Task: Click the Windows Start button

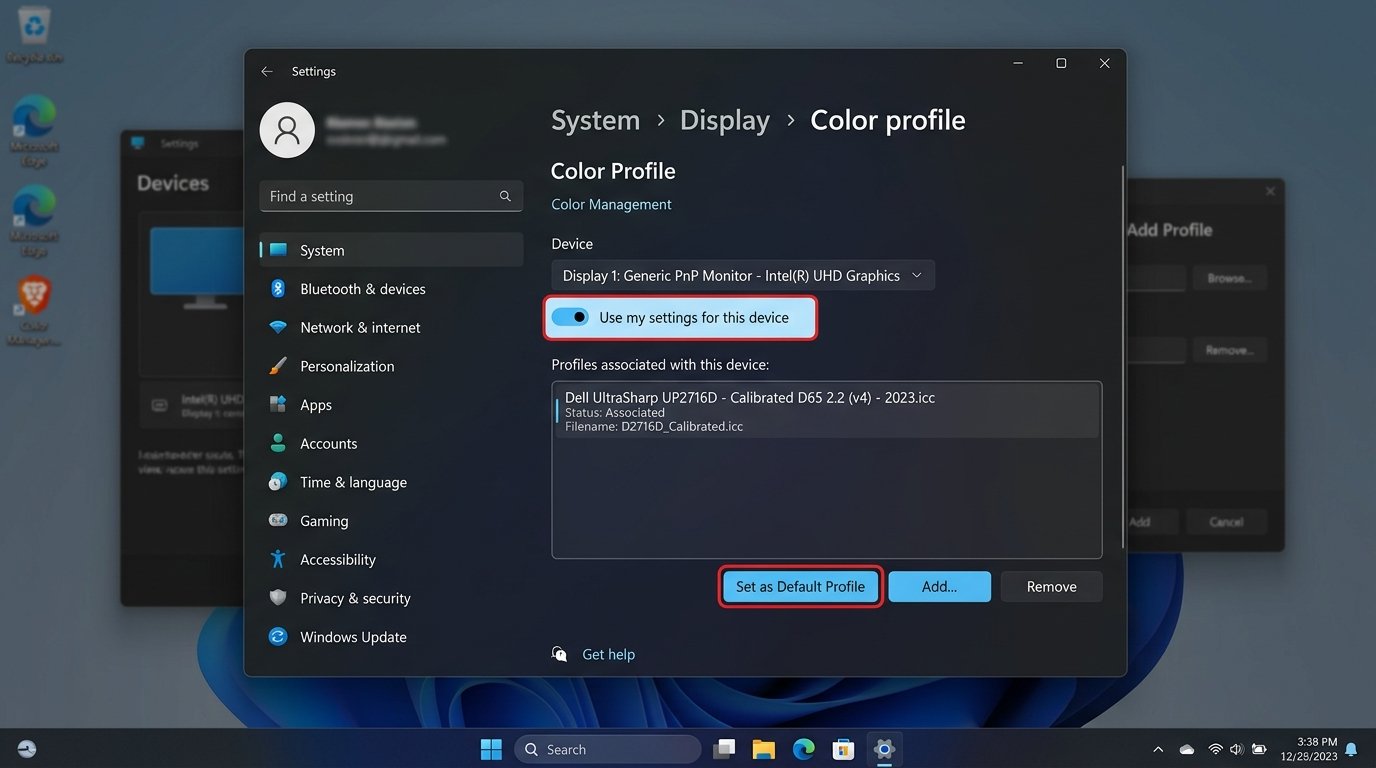Action: pyautogui.click(x=491, y=749)
